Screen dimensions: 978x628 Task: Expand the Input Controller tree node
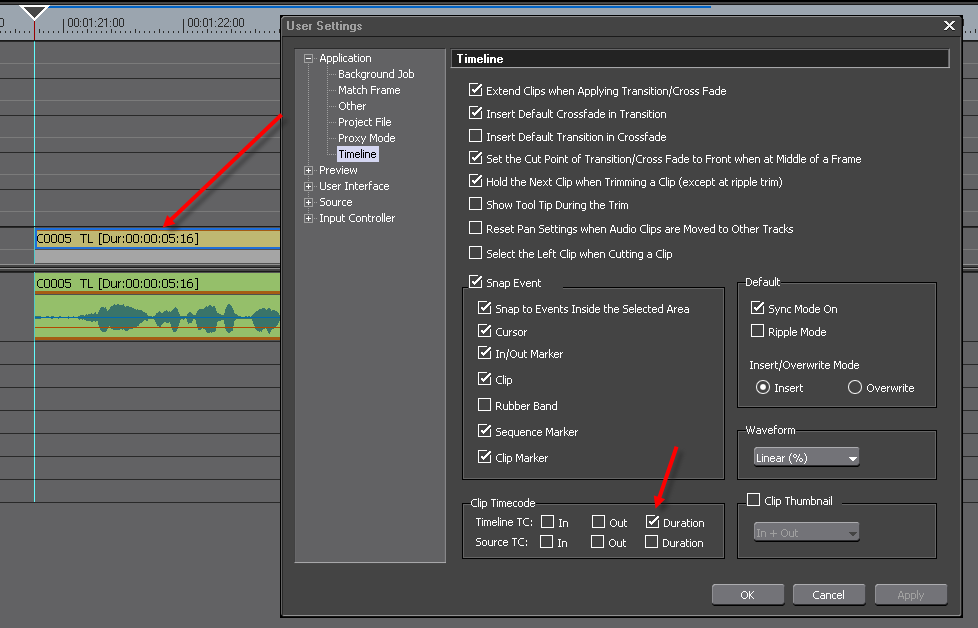point(309,218)
